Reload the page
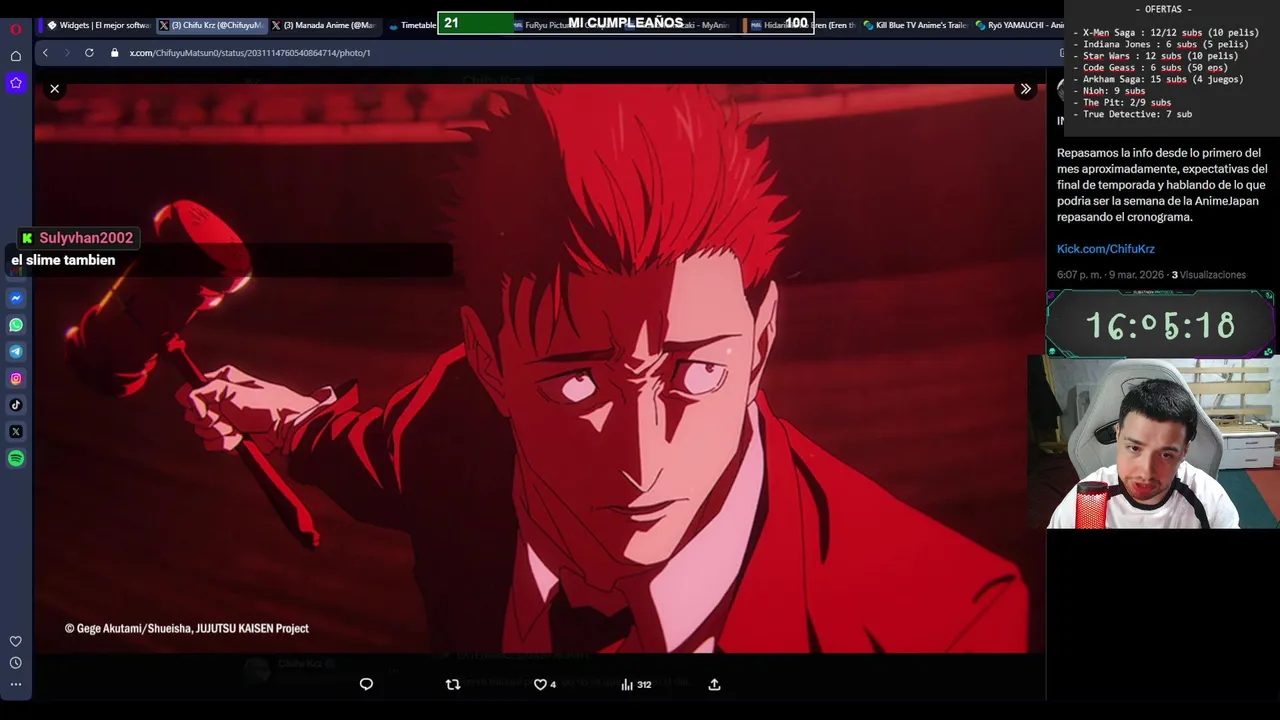This screenshot has height=720, width=1280. (x=89, y=53)
